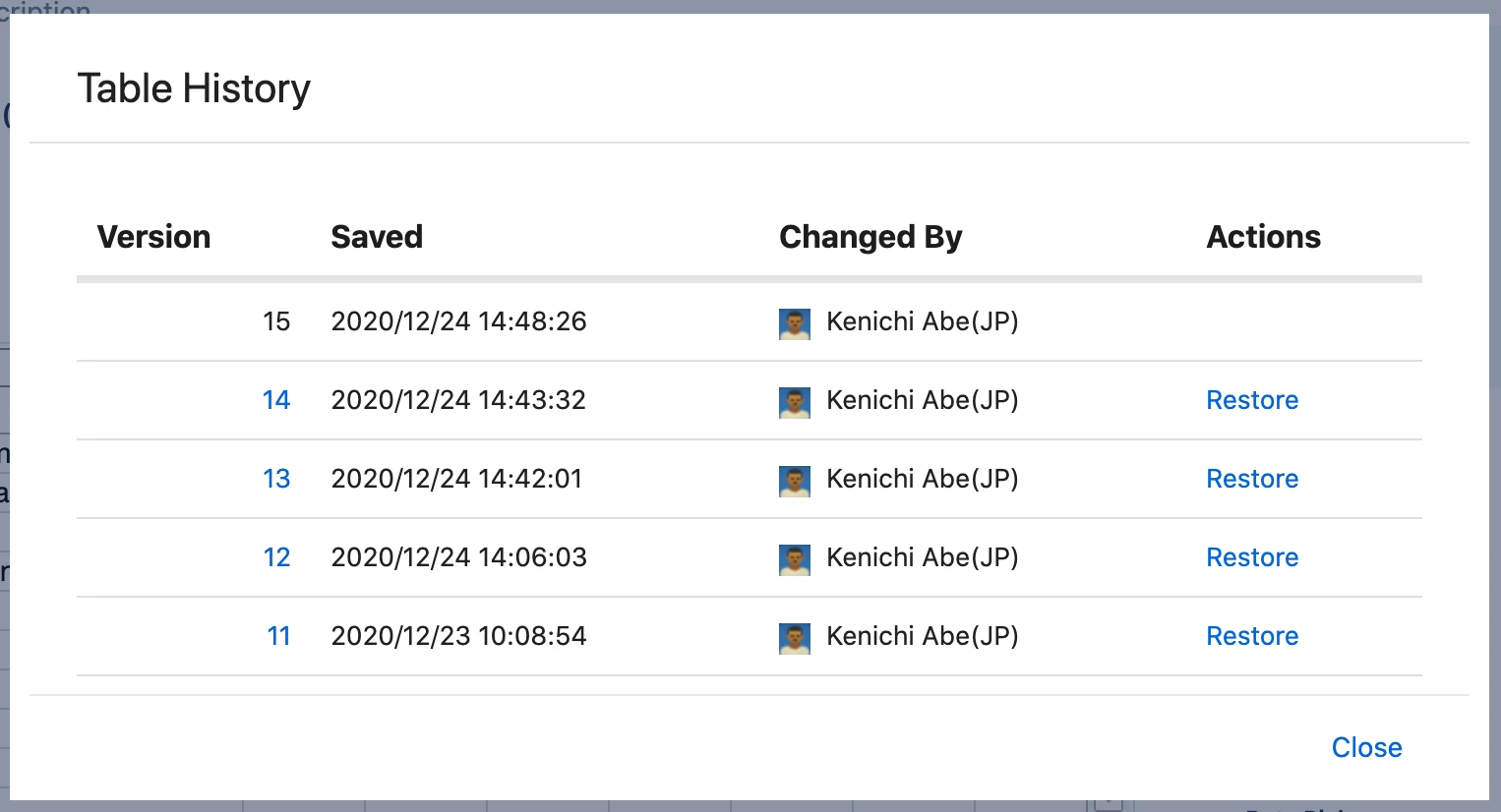Click the Version column header
This screenshot has width=1501, height=812.
pyautogui.click(x=154, y=237)
